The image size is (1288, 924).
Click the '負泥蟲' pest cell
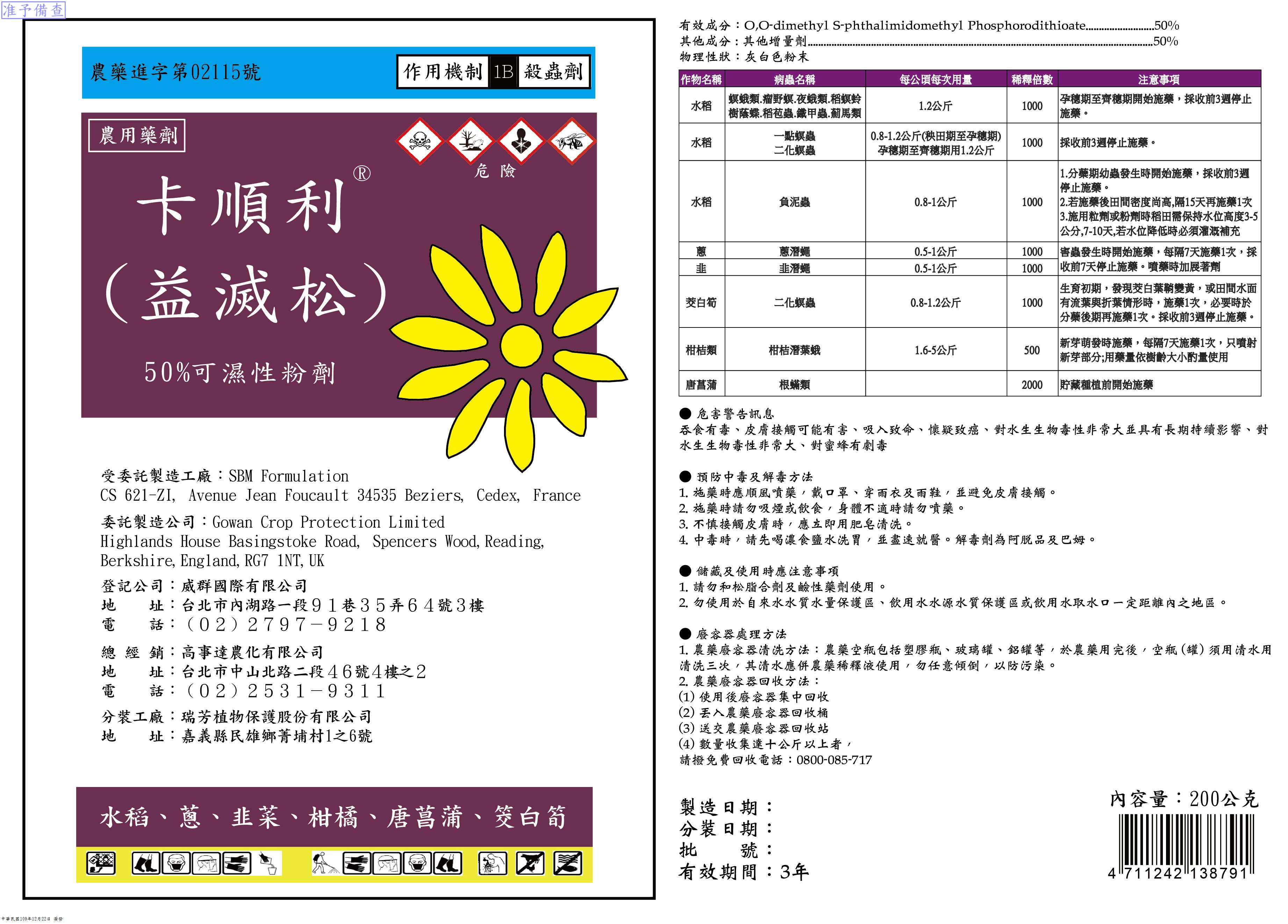794,202
